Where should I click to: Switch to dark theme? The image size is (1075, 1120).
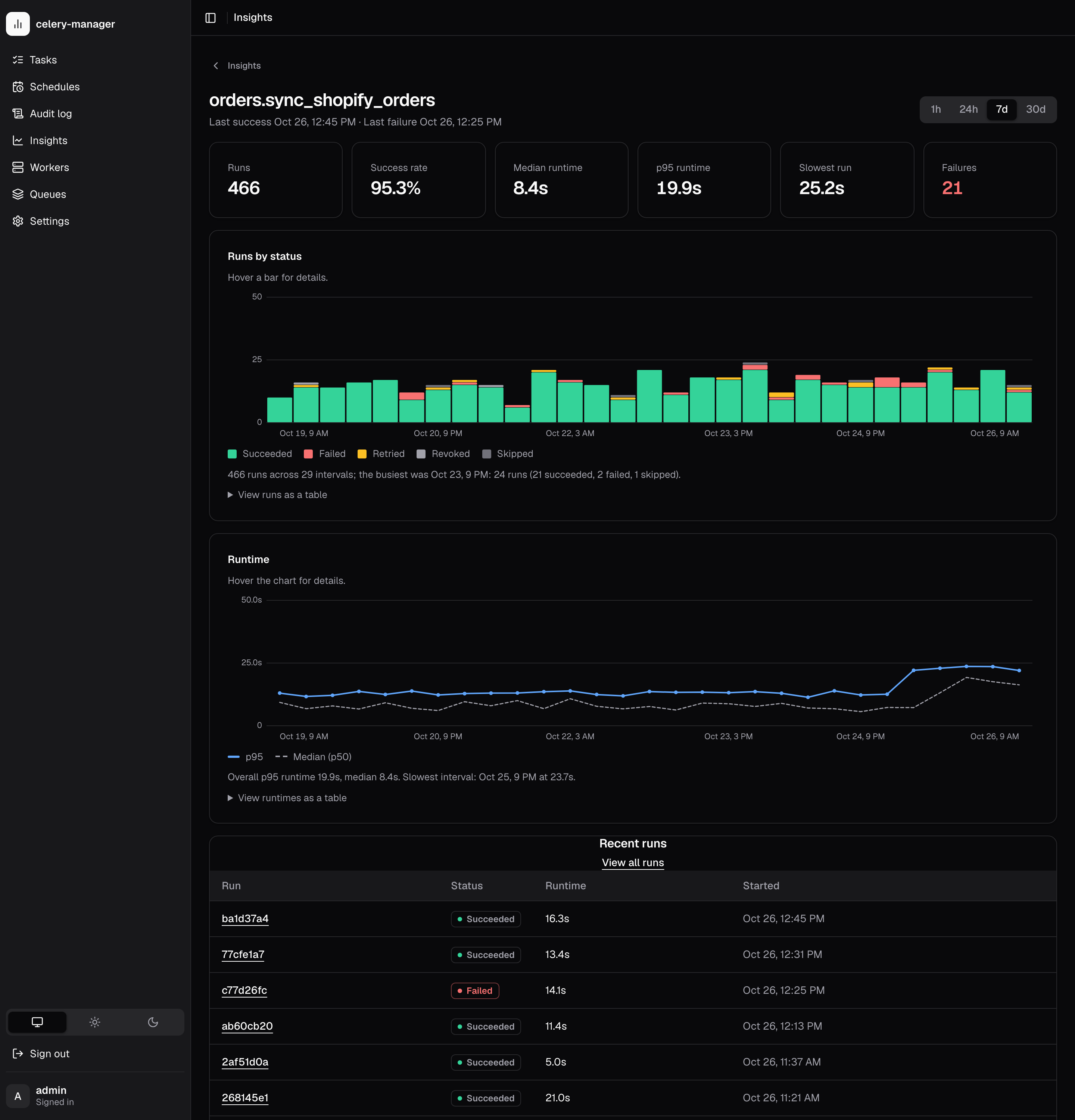[x=153, y=1022]
